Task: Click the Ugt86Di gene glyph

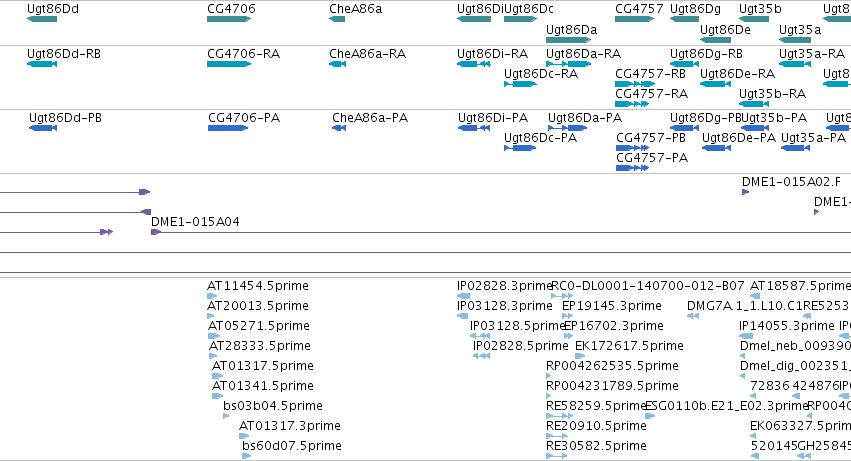Action: (x=474, y=19)
